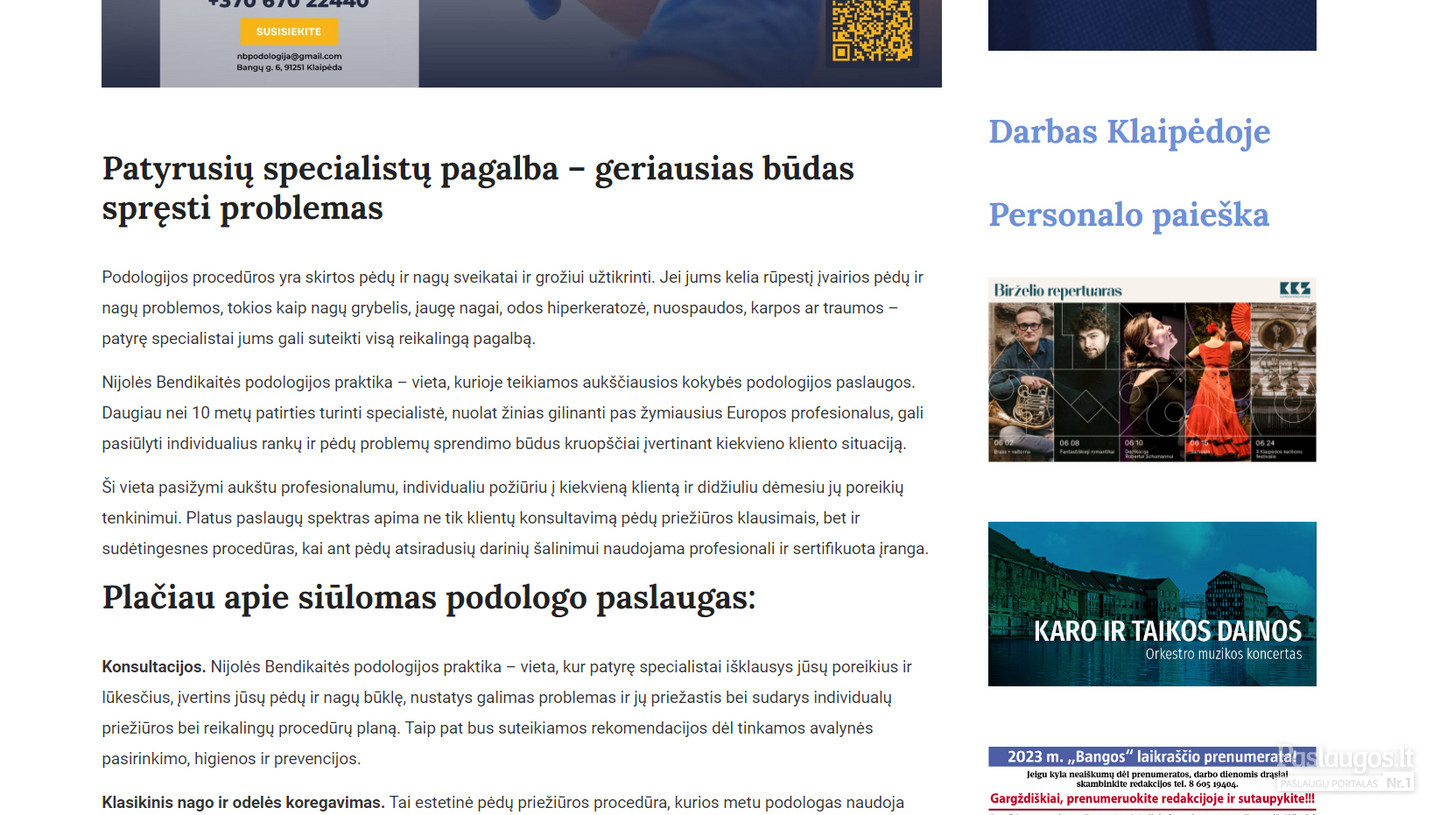1440x815 pixels.
Task: Click bold Klasikinis nago ir odelės koregavimas text
Action: (243, 802)
